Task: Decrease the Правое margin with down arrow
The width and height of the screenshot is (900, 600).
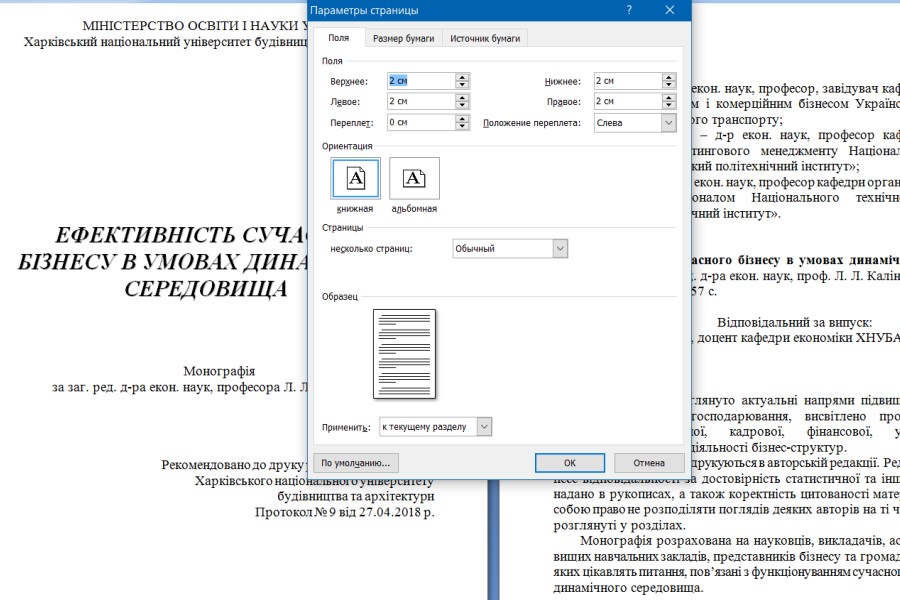Action: 669,106
